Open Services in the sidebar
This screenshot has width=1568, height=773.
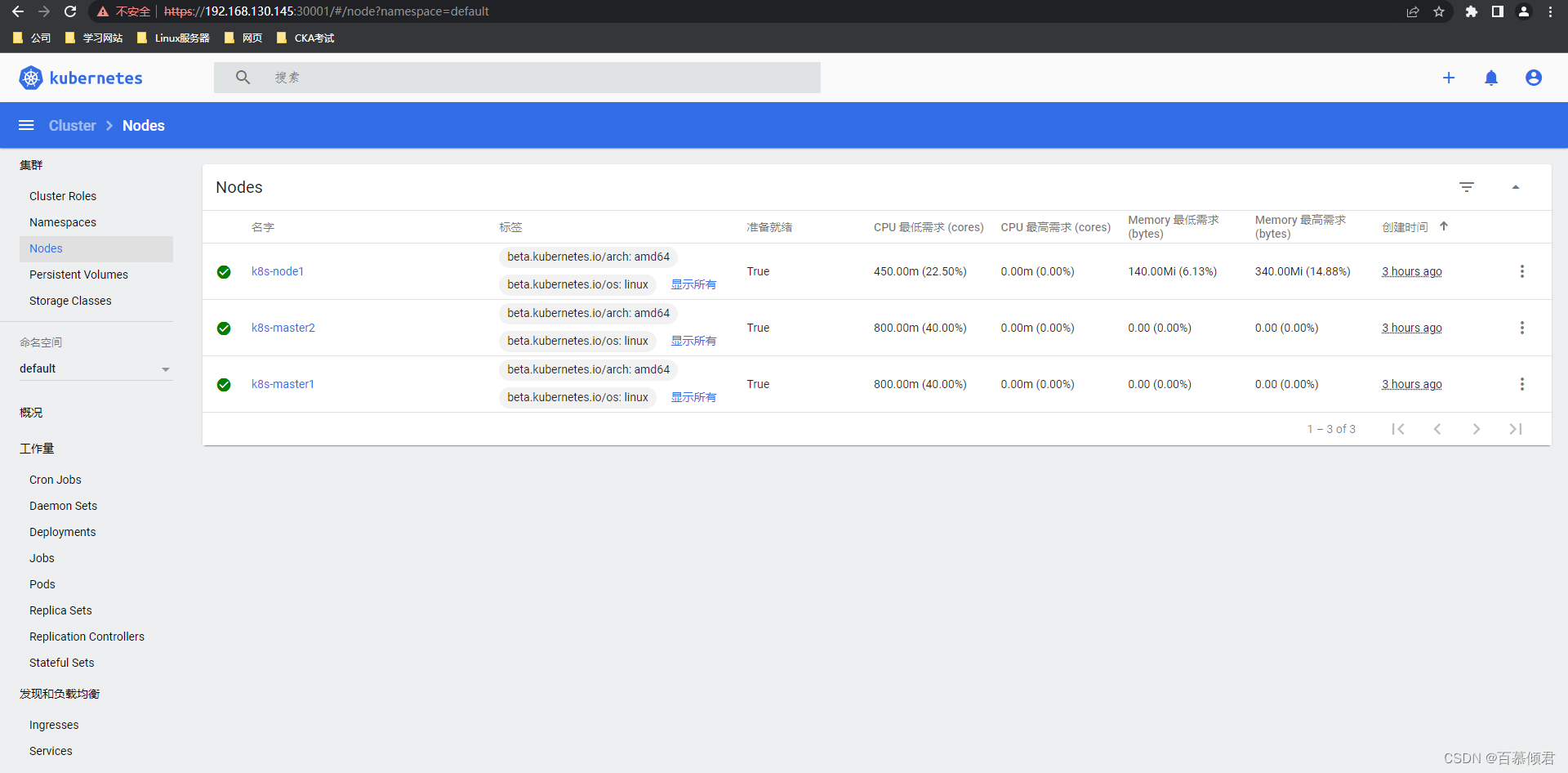pos(51,751)
